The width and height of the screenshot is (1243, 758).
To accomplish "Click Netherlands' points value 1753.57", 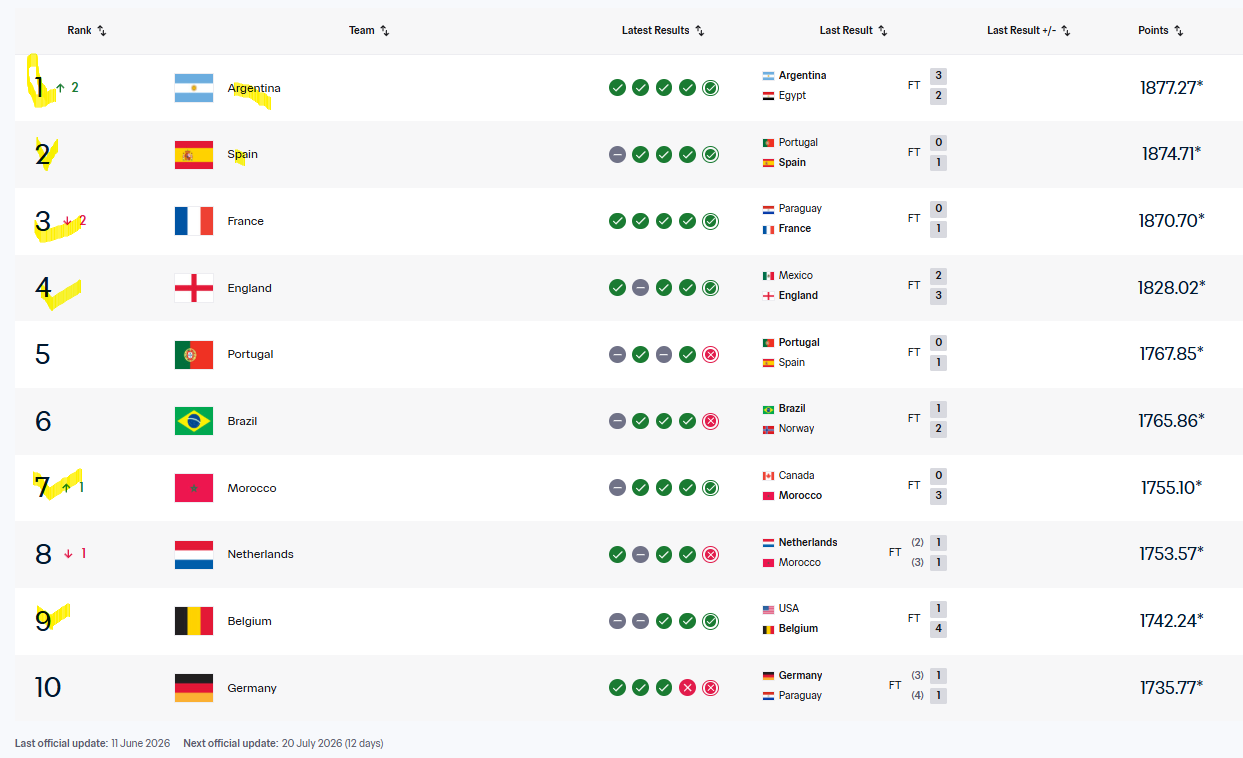I will (x=1171, y=554).
